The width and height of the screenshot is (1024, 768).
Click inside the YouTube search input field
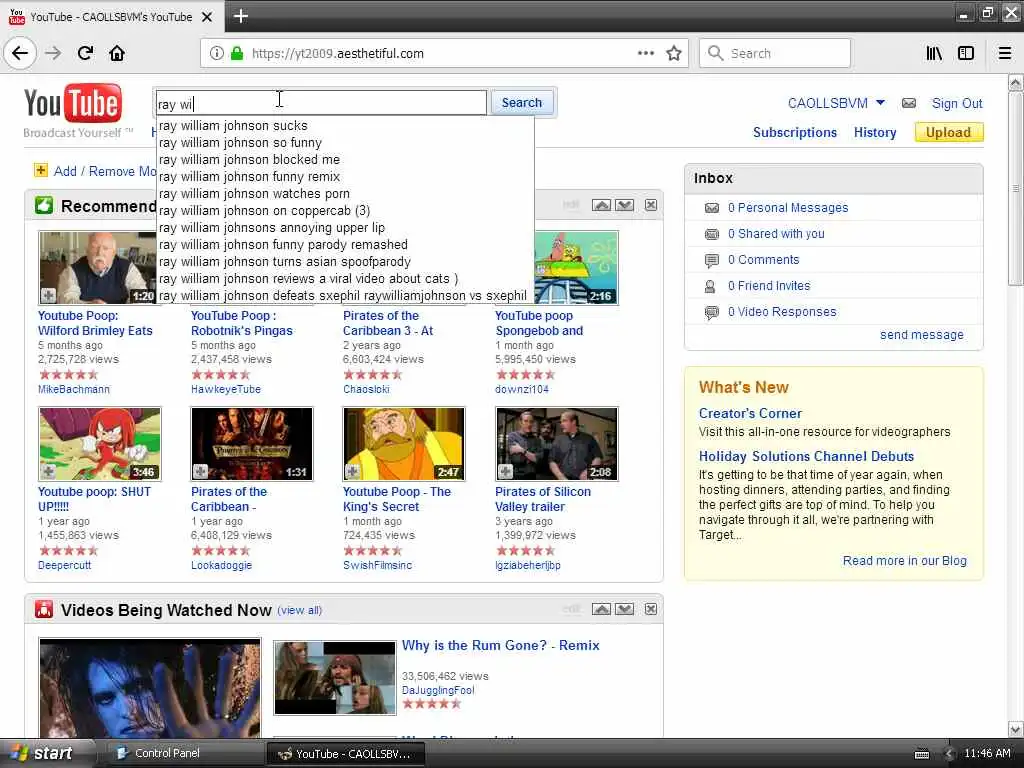tap(321, 103)
